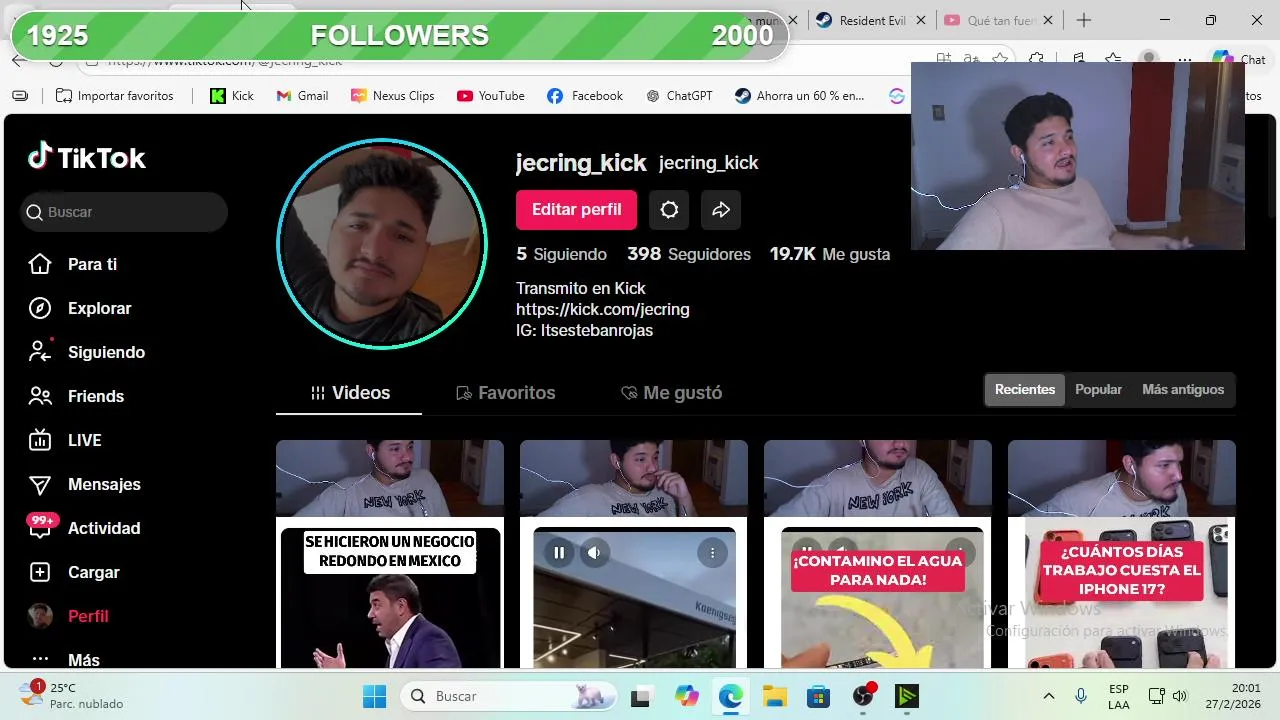
Task: Click the https://kick.com/jecring bio link
Action: point(602,309)
